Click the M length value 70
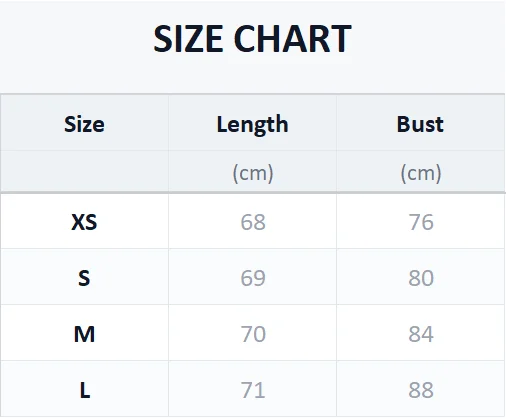Viewport: 506px width, 418px height. (253, 334)
